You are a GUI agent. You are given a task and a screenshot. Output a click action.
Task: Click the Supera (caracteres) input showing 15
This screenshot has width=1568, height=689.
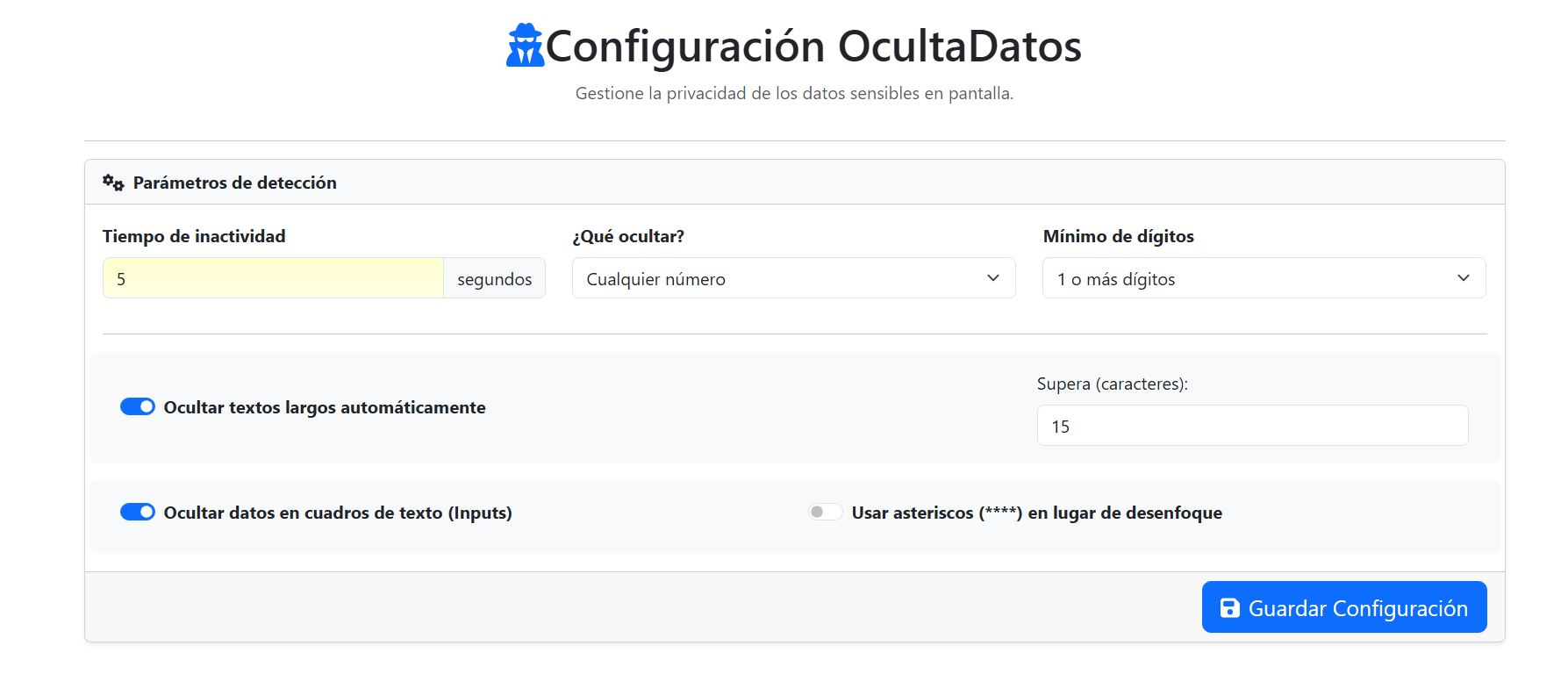pyautogui.click(x=1252, y=426)
